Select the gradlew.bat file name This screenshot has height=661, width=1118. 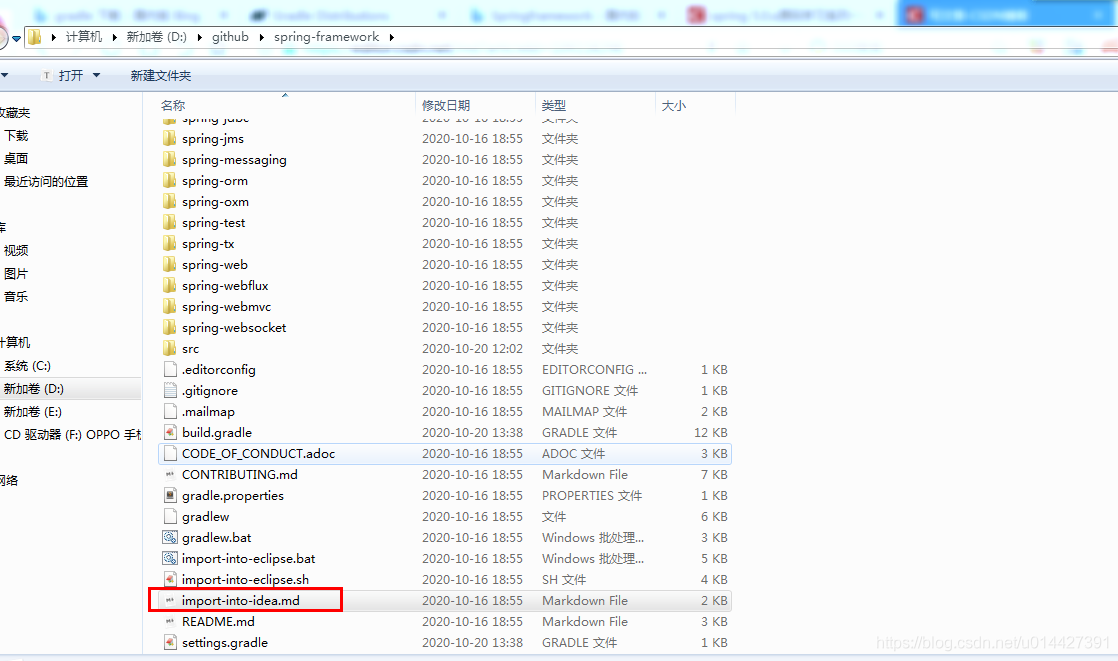(217, 538)
